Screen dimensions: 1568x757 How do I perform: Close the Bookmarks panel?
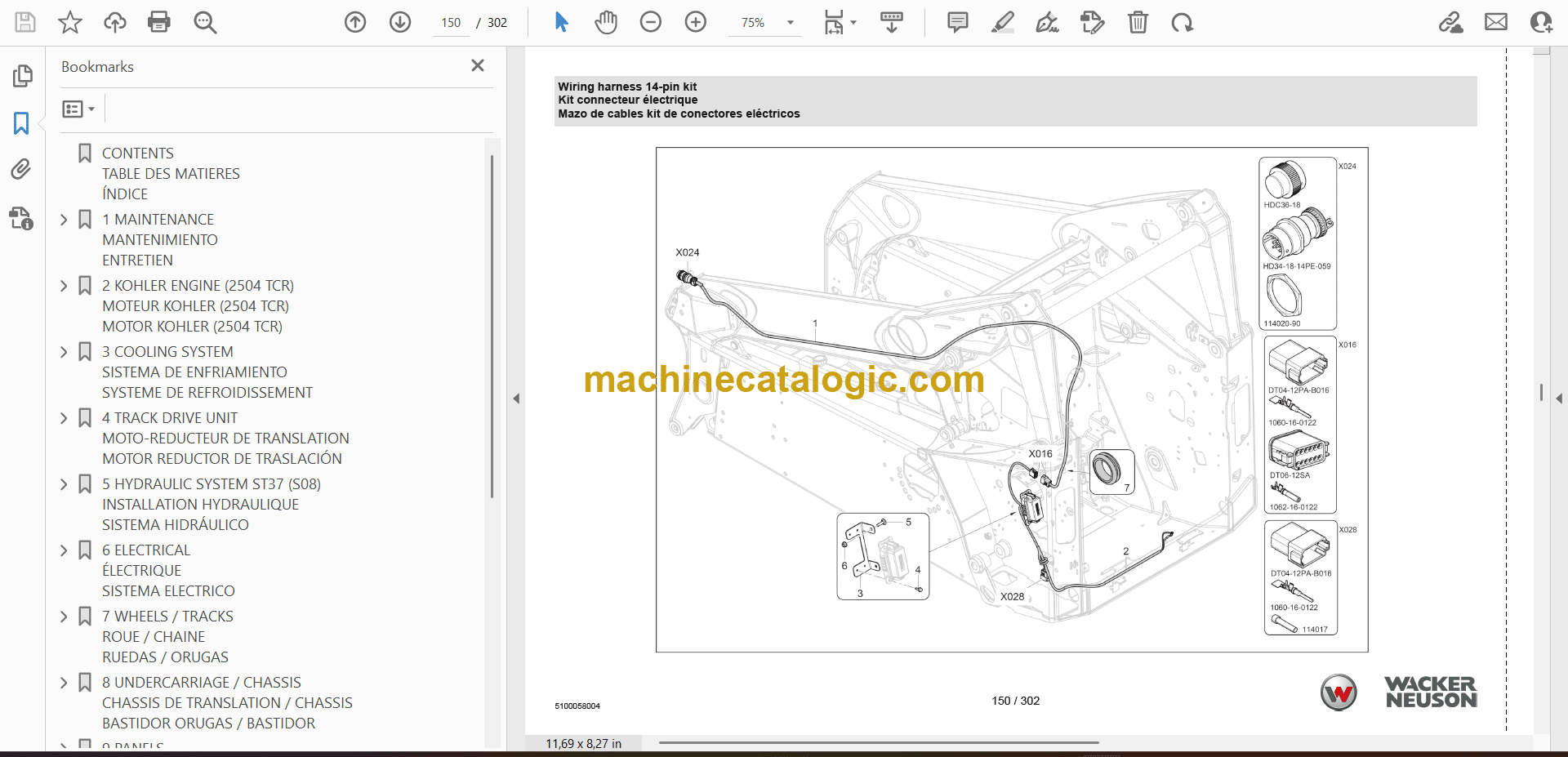pos(478,65)
